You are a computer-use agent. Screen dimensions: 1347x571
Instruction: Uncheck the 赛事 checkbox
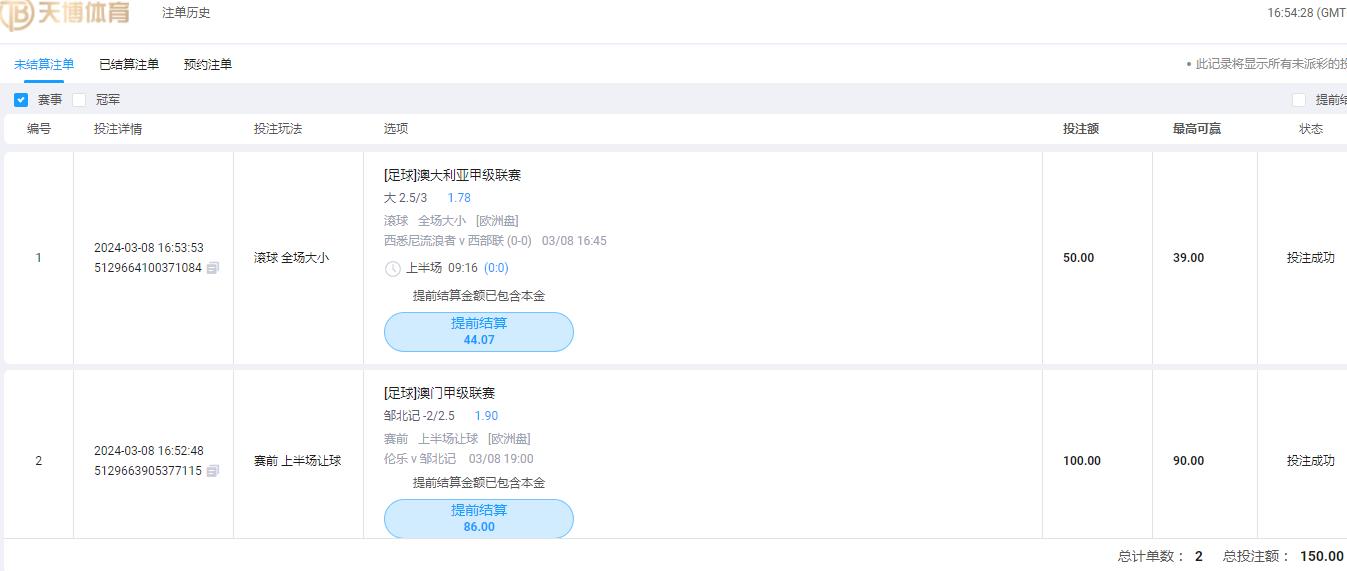pyautogui.click(x=21, y=100)
